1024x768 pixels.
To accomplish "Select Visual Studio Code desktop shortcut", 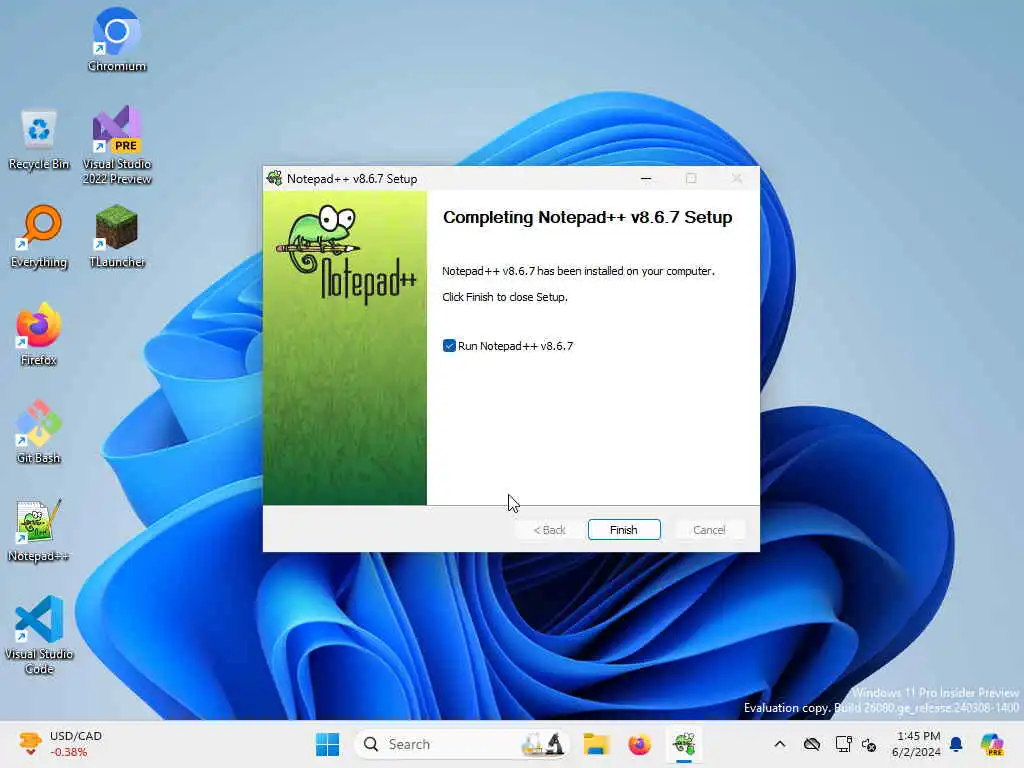I will (39, 634).
